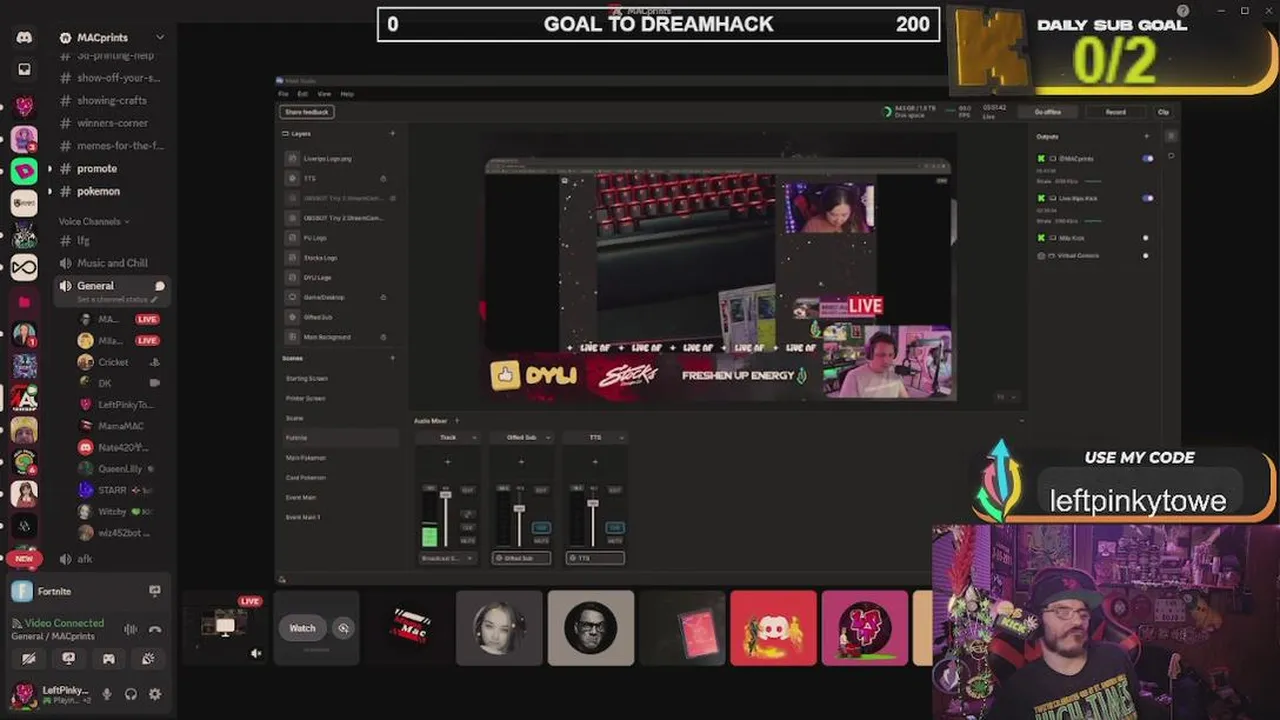Viewport: 1280px width, 720px height.
Task: Open the Edit menu in studio
Action: tap(302, 94)
